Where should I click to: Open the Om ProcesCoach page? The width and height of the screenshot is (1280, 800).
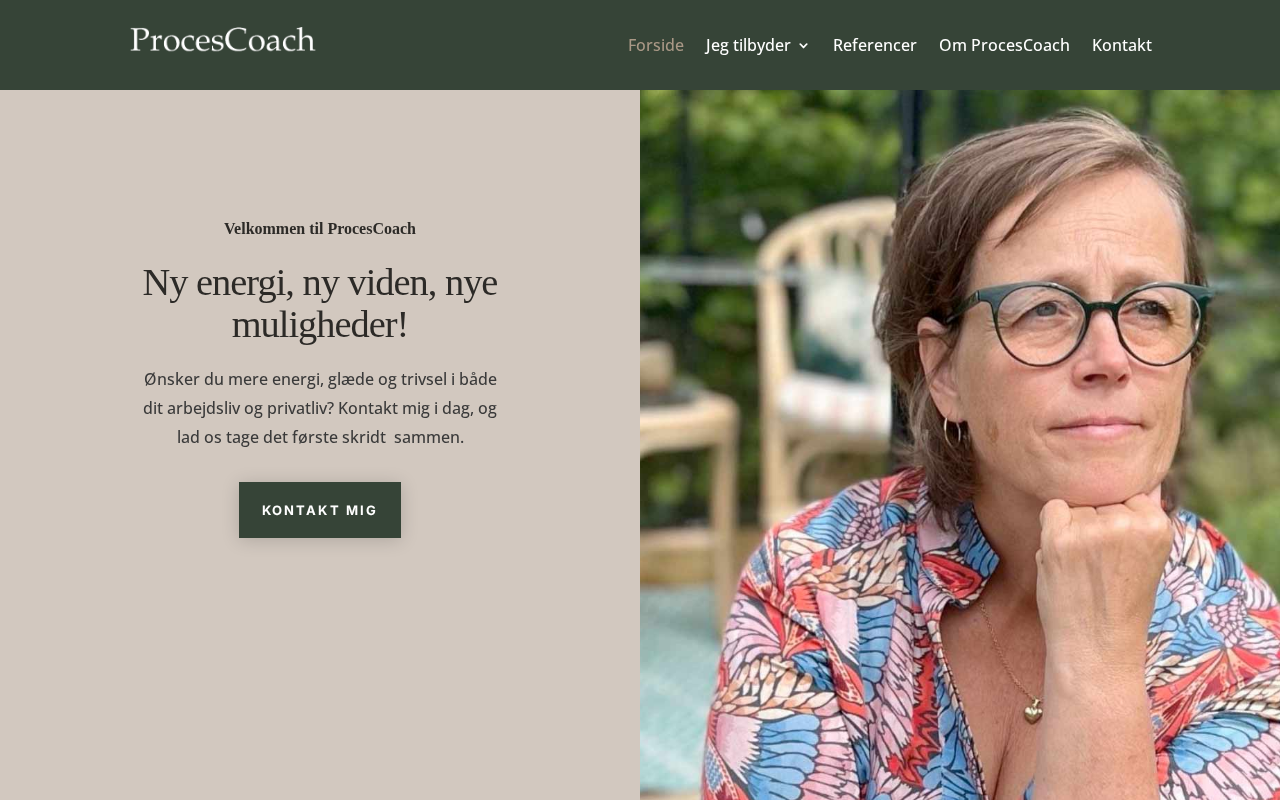click(1004, 45)
